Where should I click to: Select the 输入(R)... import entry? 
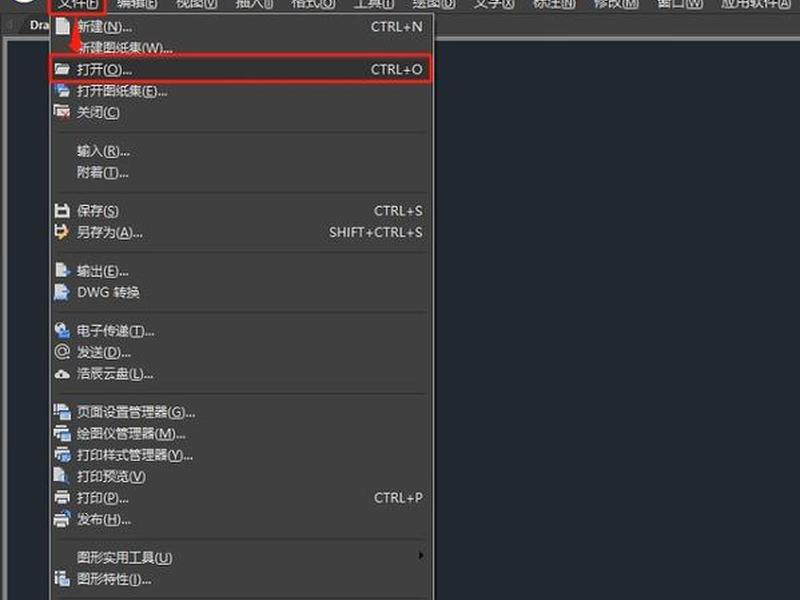click(x=103, y=151)
